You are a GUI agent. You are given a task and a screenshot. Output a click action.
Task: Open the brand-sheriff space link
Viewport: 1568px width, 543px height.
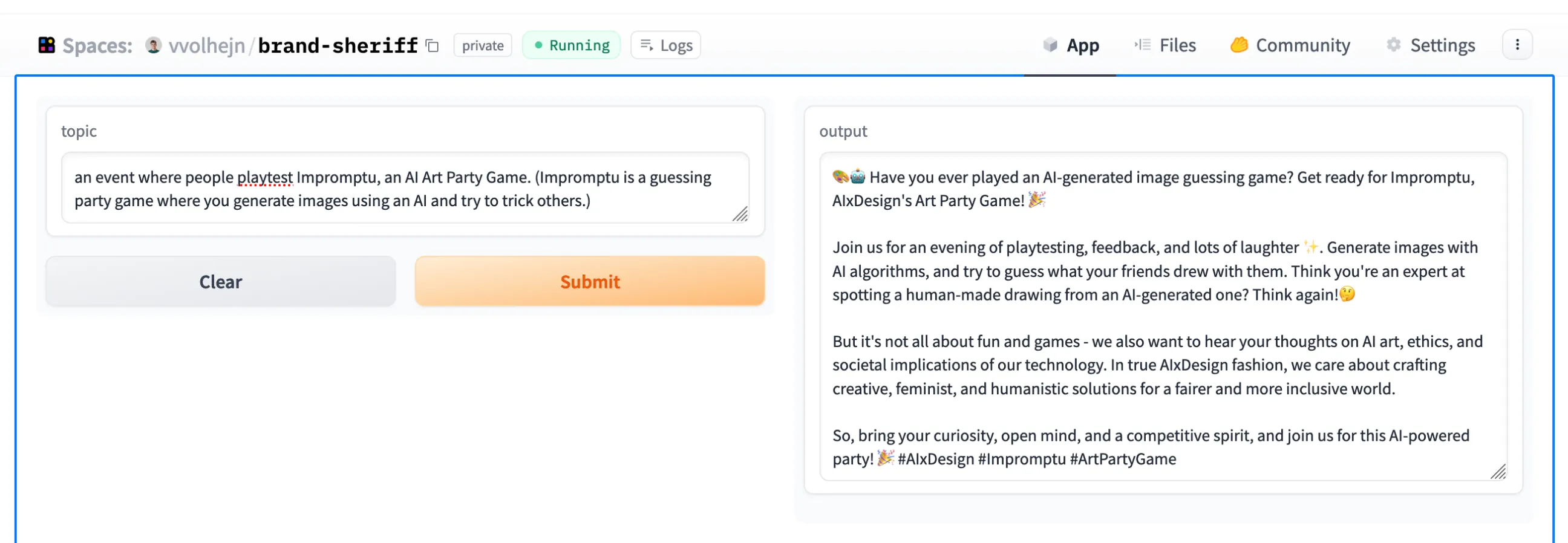click(x=338, y=45)
